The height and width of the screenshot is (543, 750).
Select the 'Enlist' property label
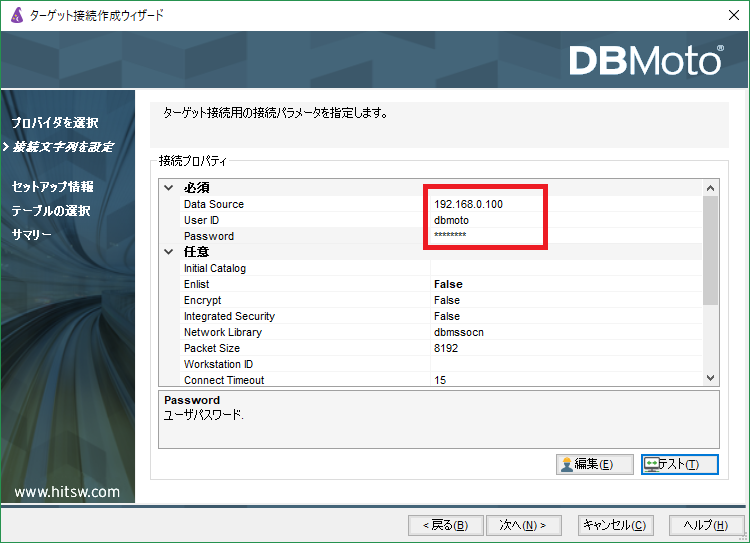tap(197, 284)
